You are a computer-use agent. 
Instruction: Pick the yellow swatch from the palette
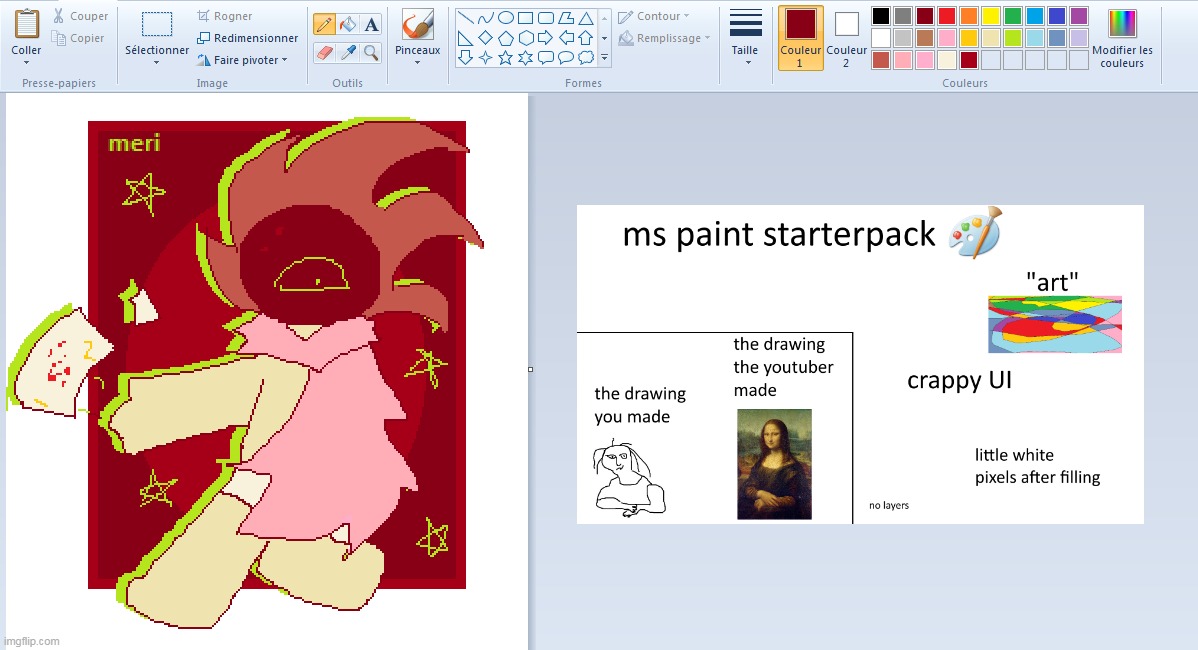click(x=990, y=16)
